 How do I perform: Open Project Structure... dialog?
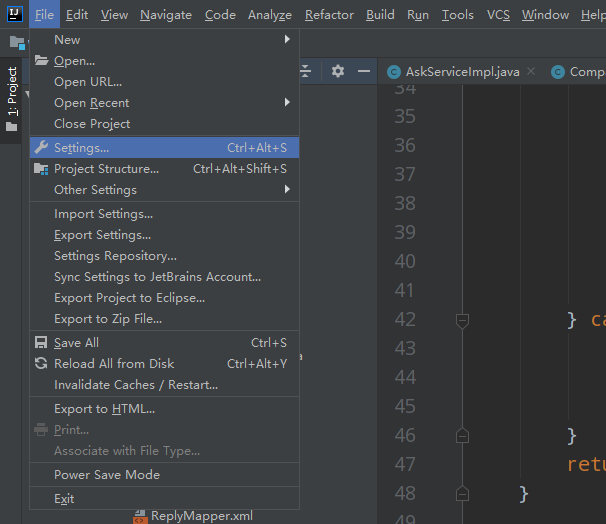(x=164, y=168)
